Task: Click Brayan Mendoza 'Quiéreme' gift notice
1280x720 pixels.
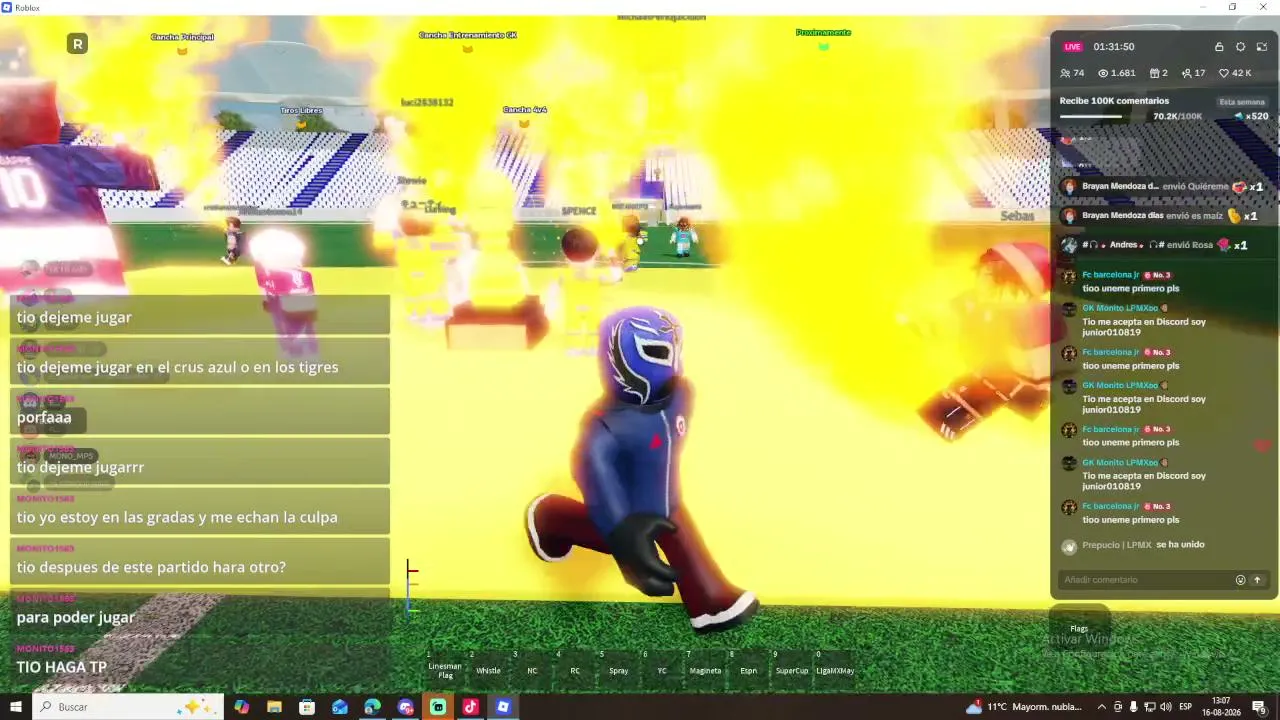Action: pyautogui.click(x=1164, y=187)
